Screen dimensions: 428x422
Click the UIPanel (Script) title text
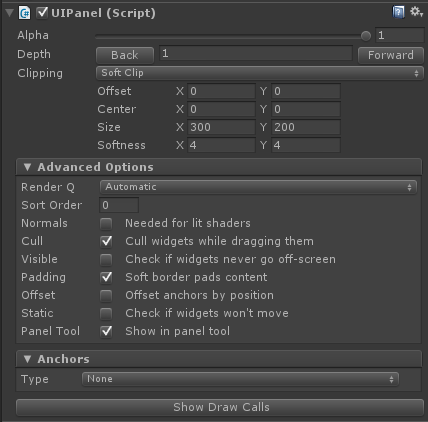pyautogui.click(x=103, y=13)
